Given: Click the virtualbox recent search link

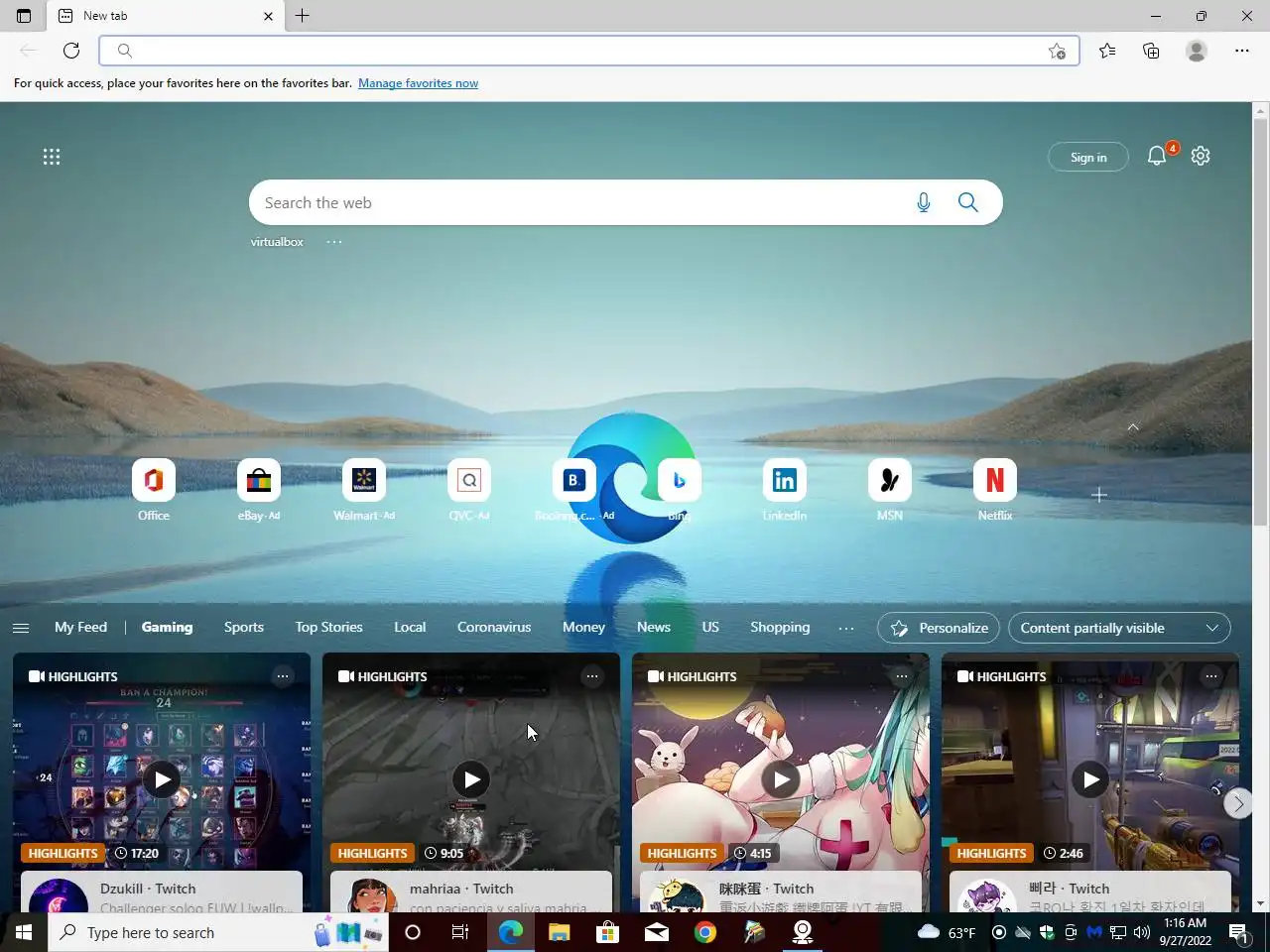Looking at the screenshot, I should click(x=277, y=242).
